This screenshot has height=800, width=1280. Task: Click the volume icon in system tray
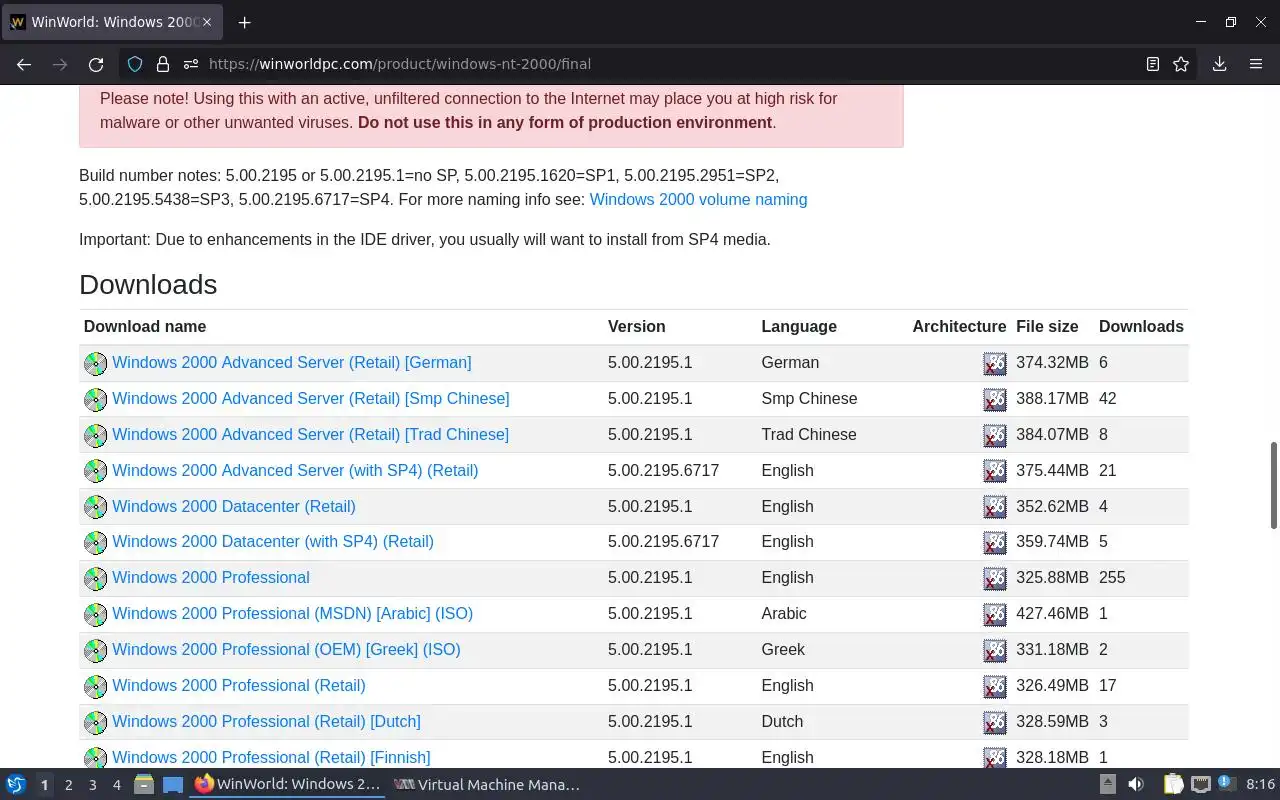click(x=1136, y=785)
